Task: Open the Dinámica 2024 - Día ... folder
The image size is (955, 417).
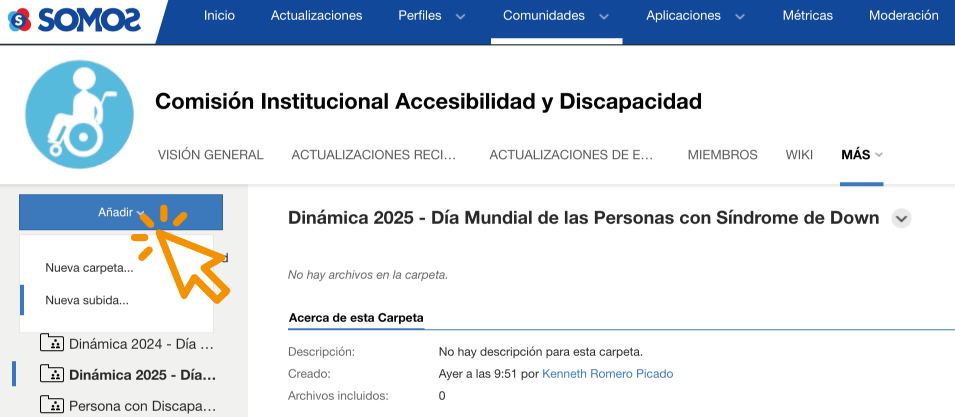Action: [x=141, y=344]
